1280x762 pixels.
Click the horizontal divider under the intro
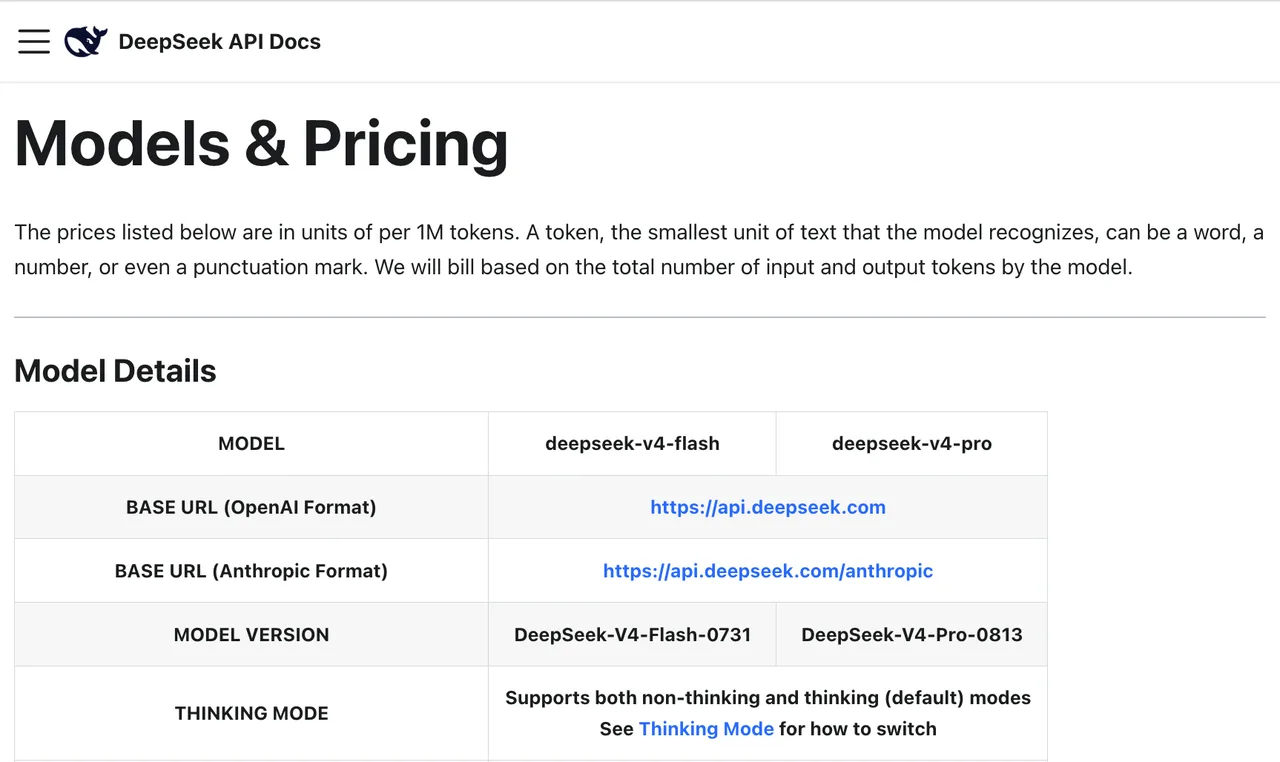(x=640, y=317)
